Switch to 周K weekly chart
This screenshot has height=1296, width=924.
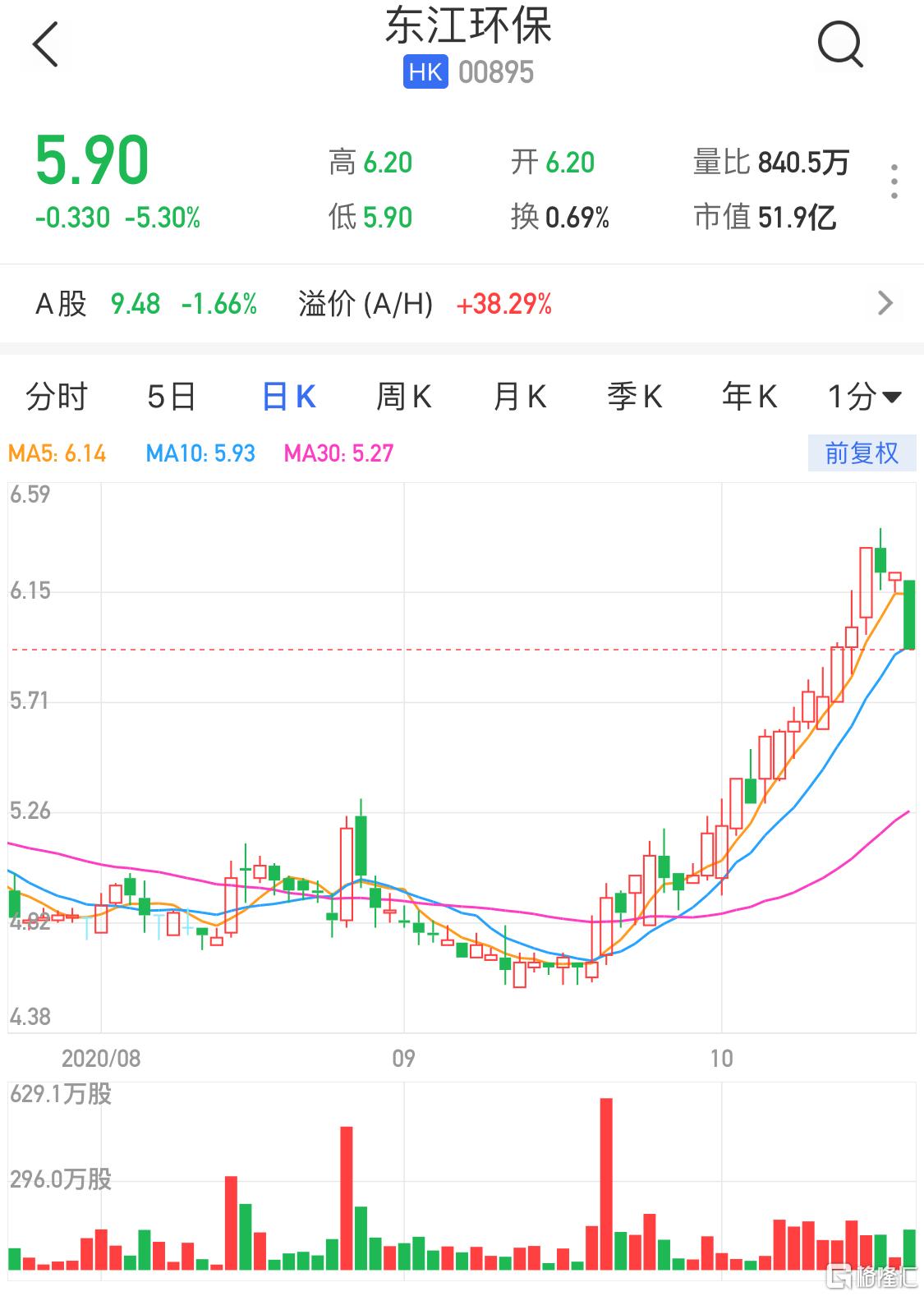[x=403, y=398]
